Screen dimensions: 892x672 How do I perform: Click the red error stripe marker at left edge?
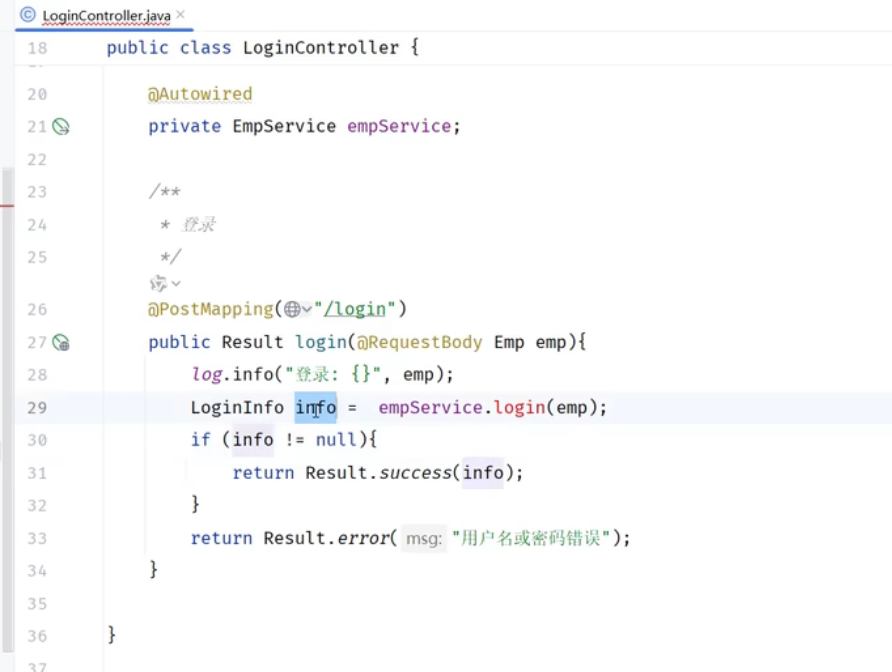coord(7,205)
